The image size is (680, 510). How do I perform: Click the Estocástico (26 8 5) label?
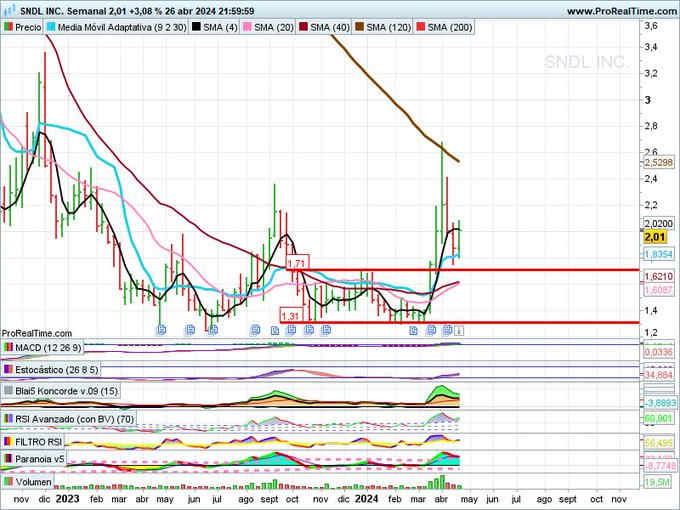click(56, 370)
